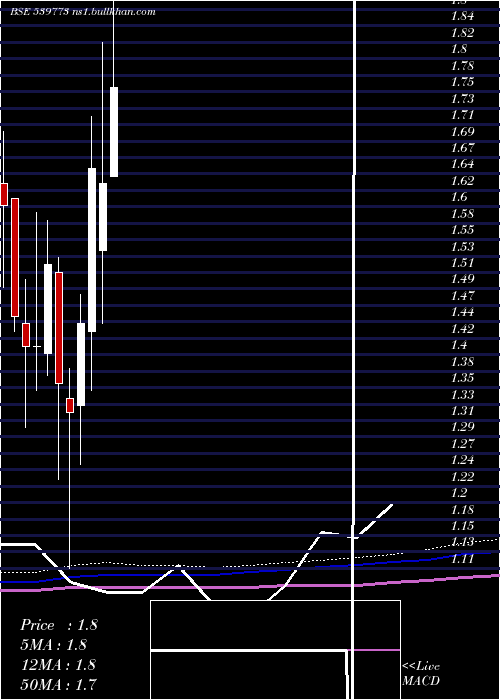Click the '5MA : 1.8' value
This screenshot has width=500, height=700.
53,645
